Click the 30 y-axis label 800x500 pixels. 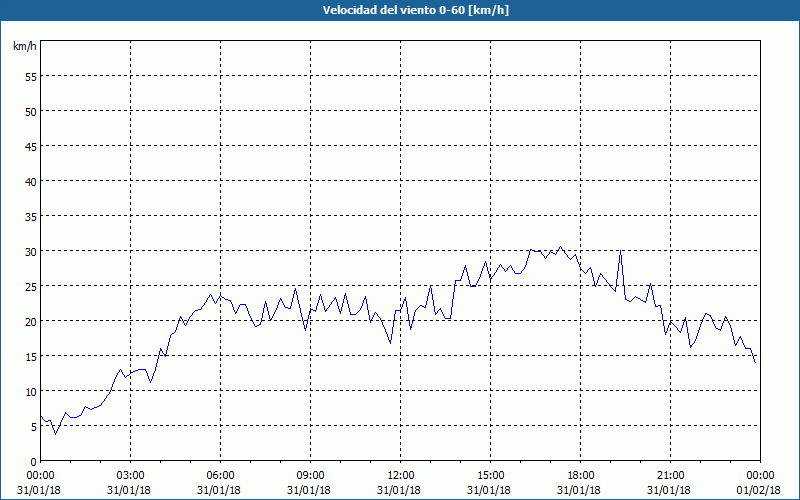pyautogui.click(x=31, y=252)
